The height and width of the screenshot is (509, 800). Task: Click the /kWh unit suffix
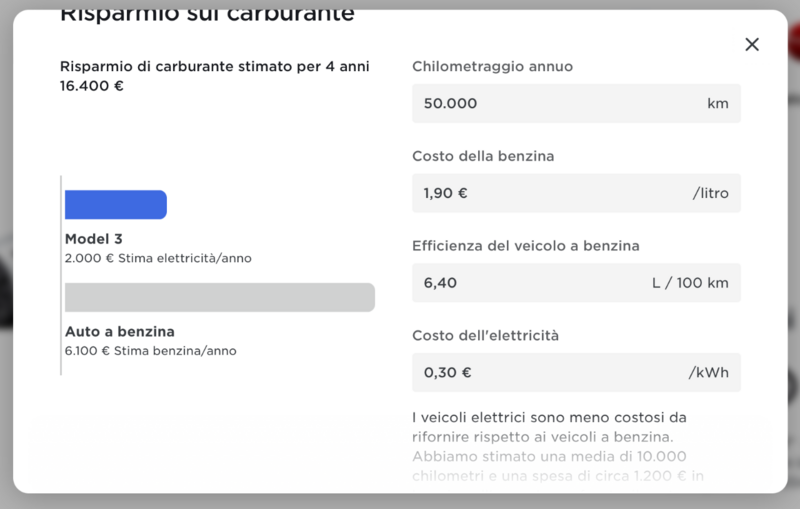[x=708, y=373]
